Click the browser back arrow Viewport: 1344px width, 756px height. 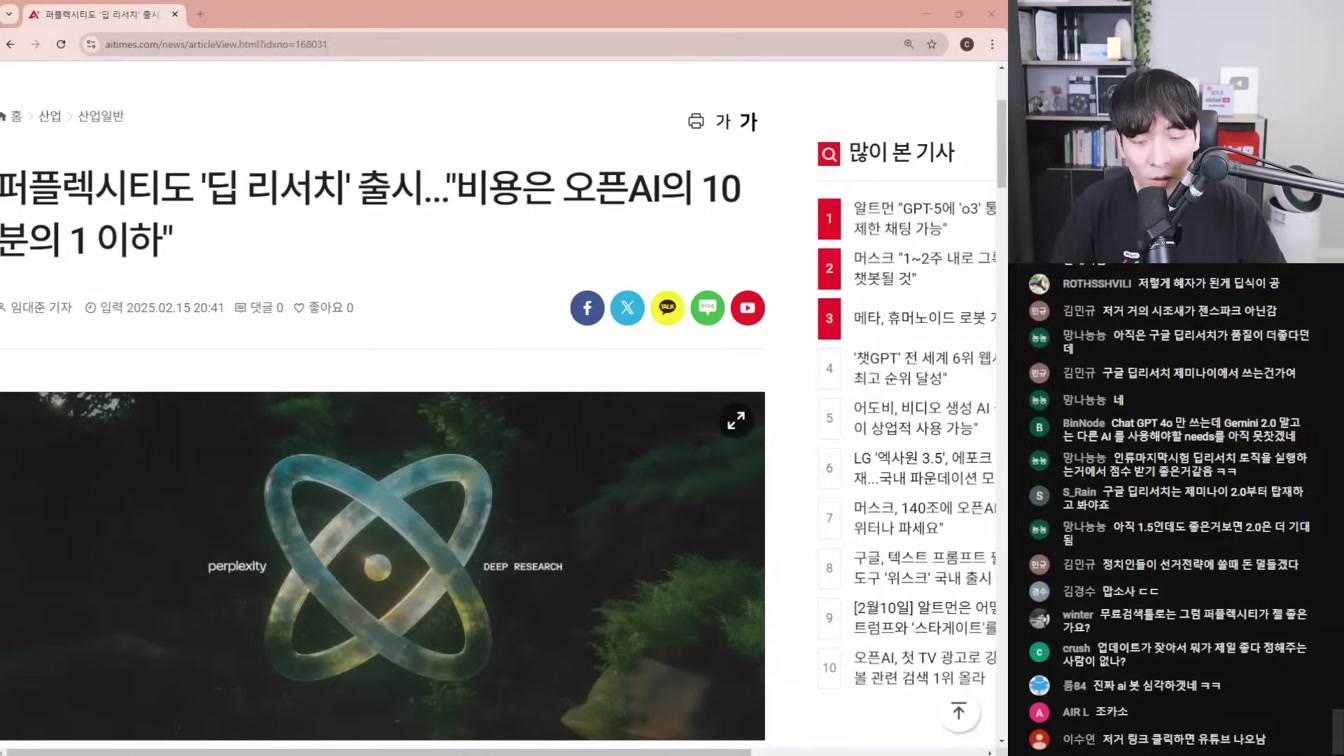[10, 44]
